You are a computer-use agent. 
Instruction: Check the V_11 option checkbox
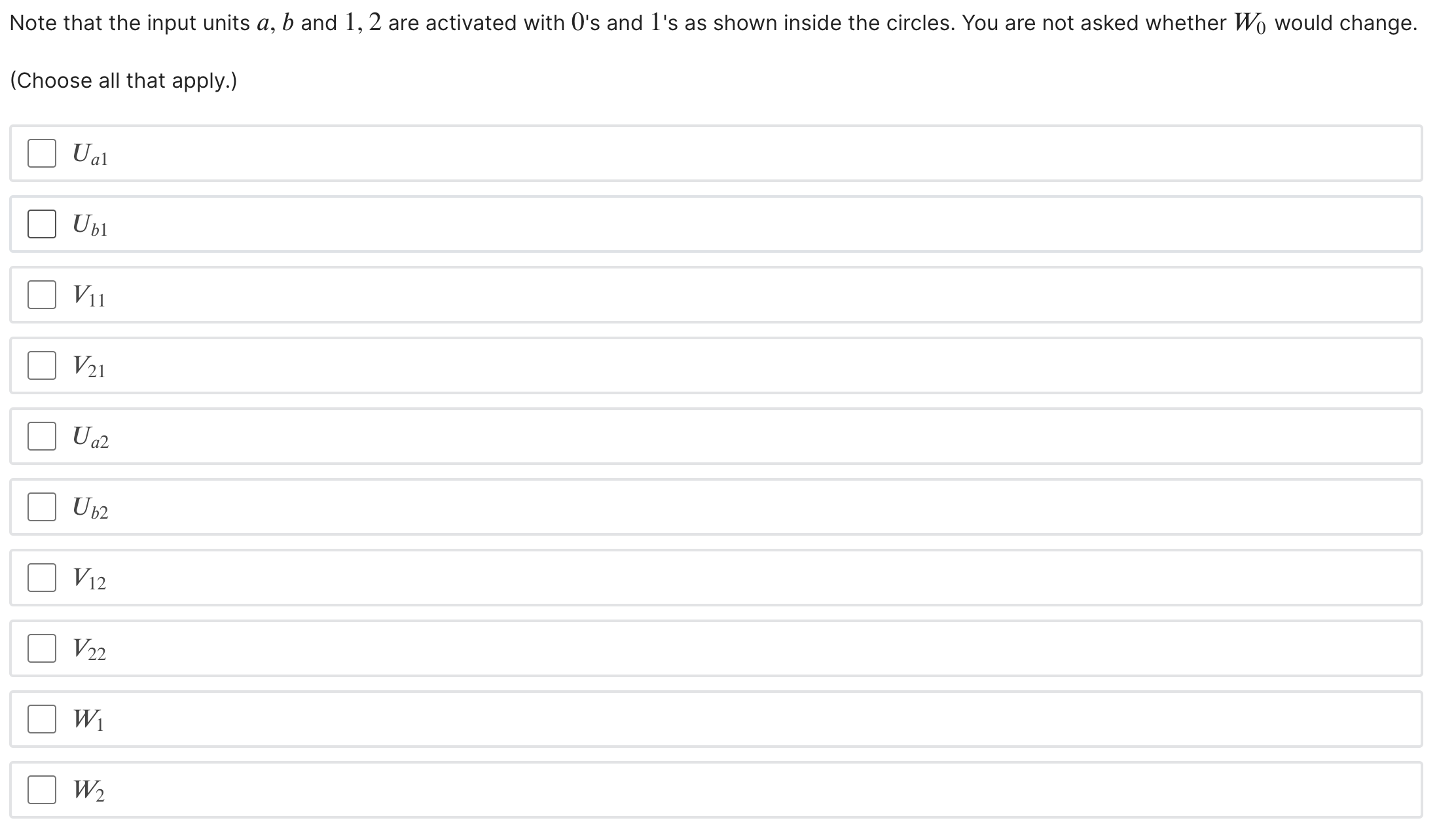(41, 295)
